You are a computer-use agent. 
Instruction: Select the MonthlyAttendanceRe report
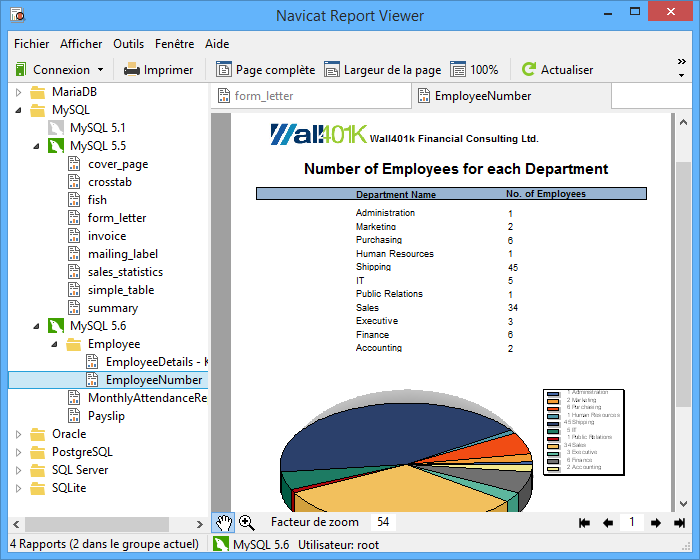147,398
